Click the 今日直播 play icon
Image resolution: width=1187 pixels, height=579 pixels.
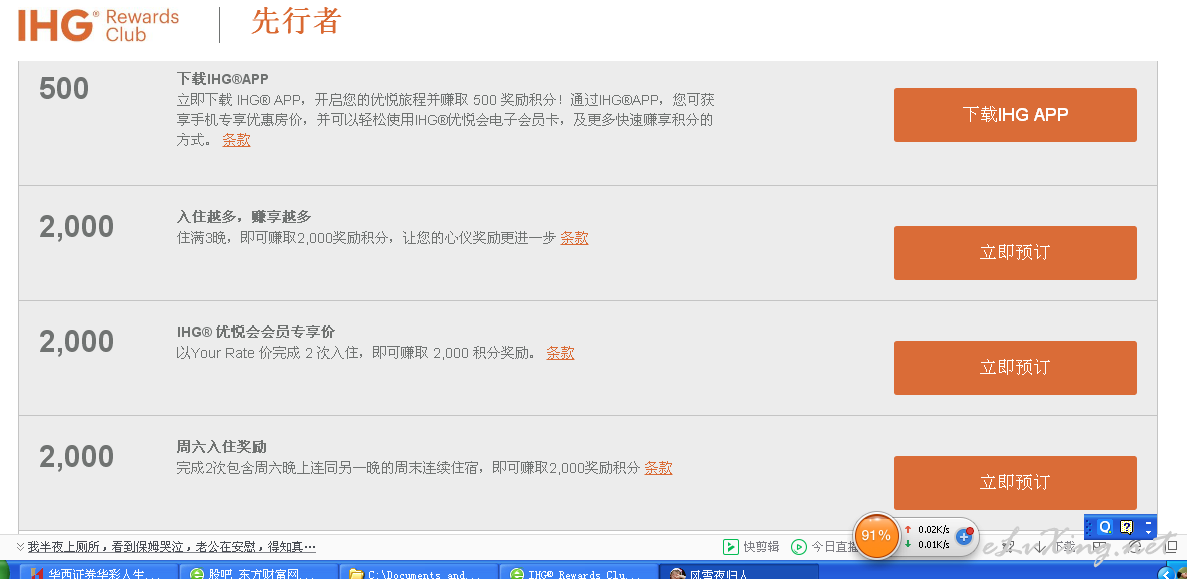point(799,546)
